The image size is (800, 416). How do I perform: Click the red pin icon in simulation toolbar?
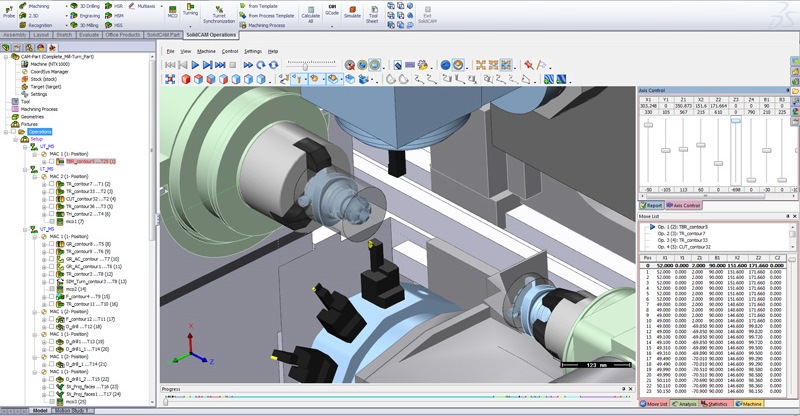click(x=529, y=65)
